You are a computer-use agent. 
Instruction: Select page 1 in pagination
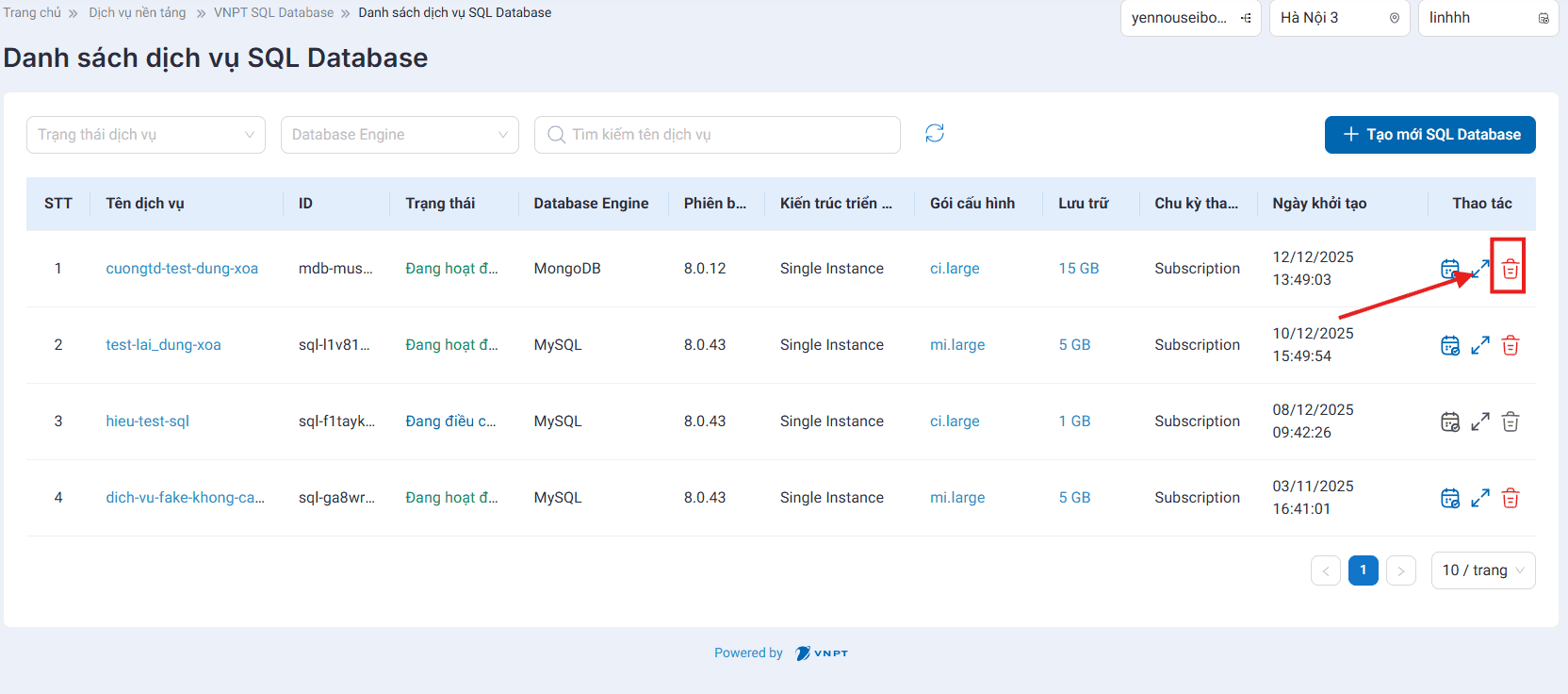tap(1363, 570)
